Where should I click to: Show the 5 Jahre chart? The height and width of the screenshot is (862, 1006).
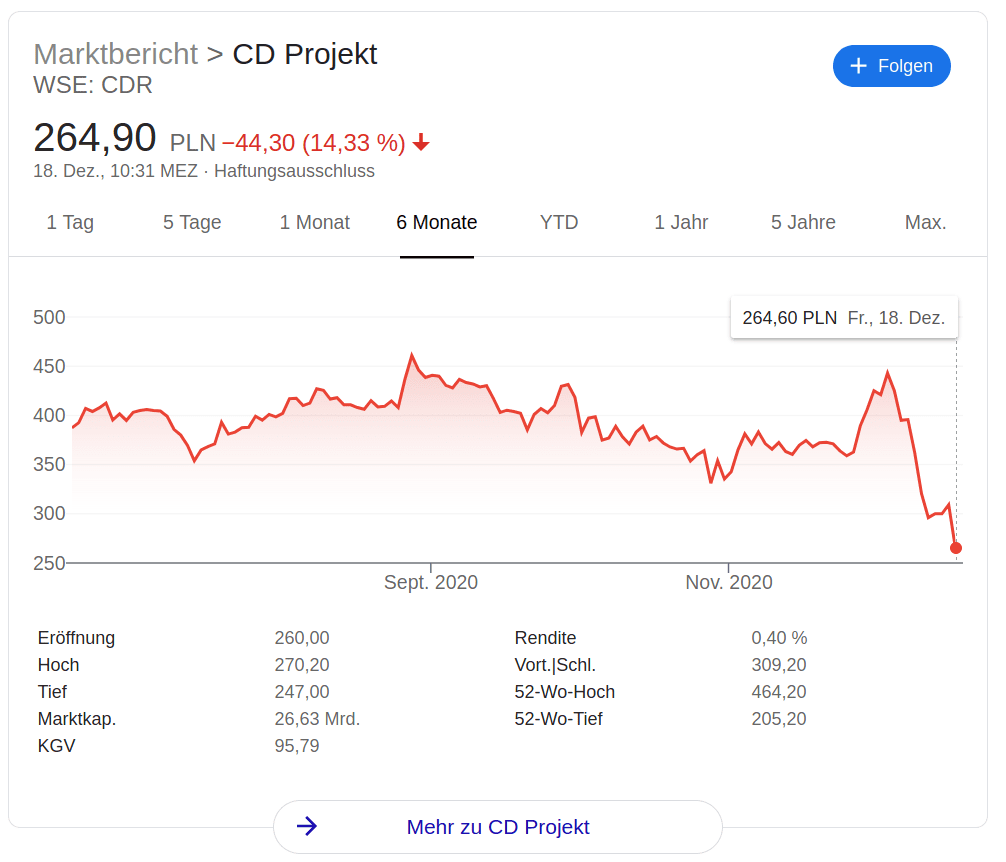tap(803, 223)
